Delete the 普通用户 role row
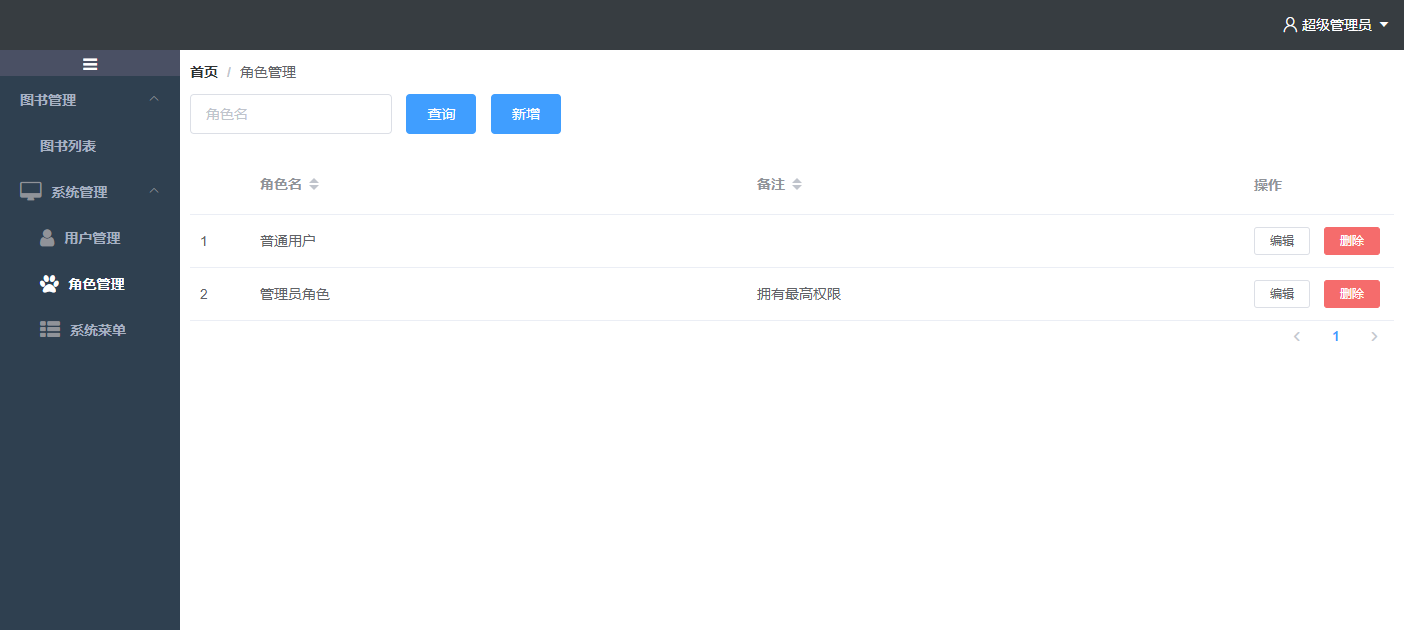 click(x=1352, y=241)
